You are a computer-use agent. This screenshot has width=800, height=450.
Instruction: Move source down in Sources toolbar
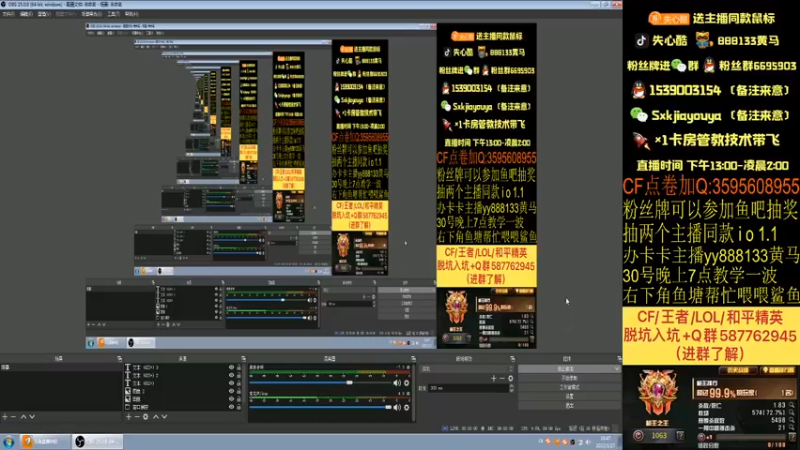[164, 417]
